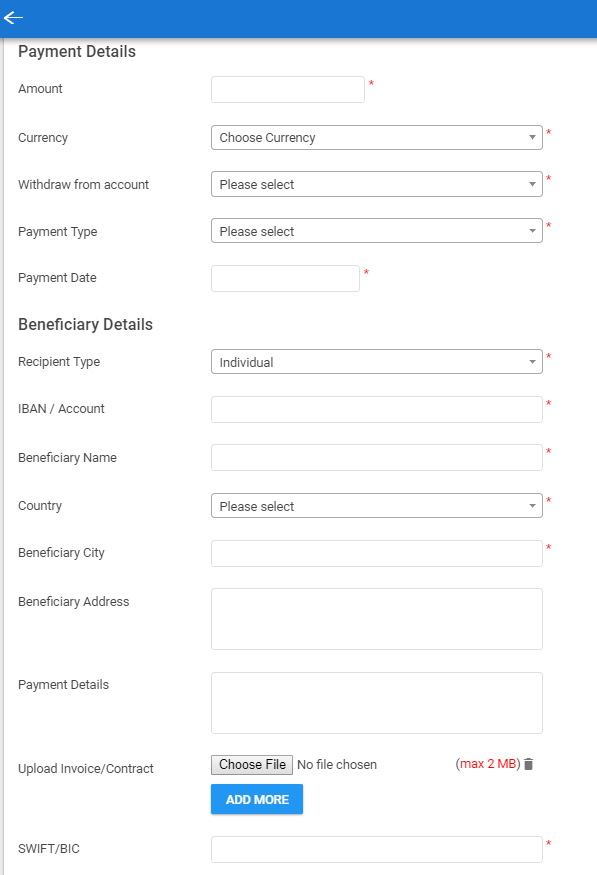Viewport: 597px width, 875px height.
Task: Click the Beneficiary Address text area
Action: coord(377,619)
